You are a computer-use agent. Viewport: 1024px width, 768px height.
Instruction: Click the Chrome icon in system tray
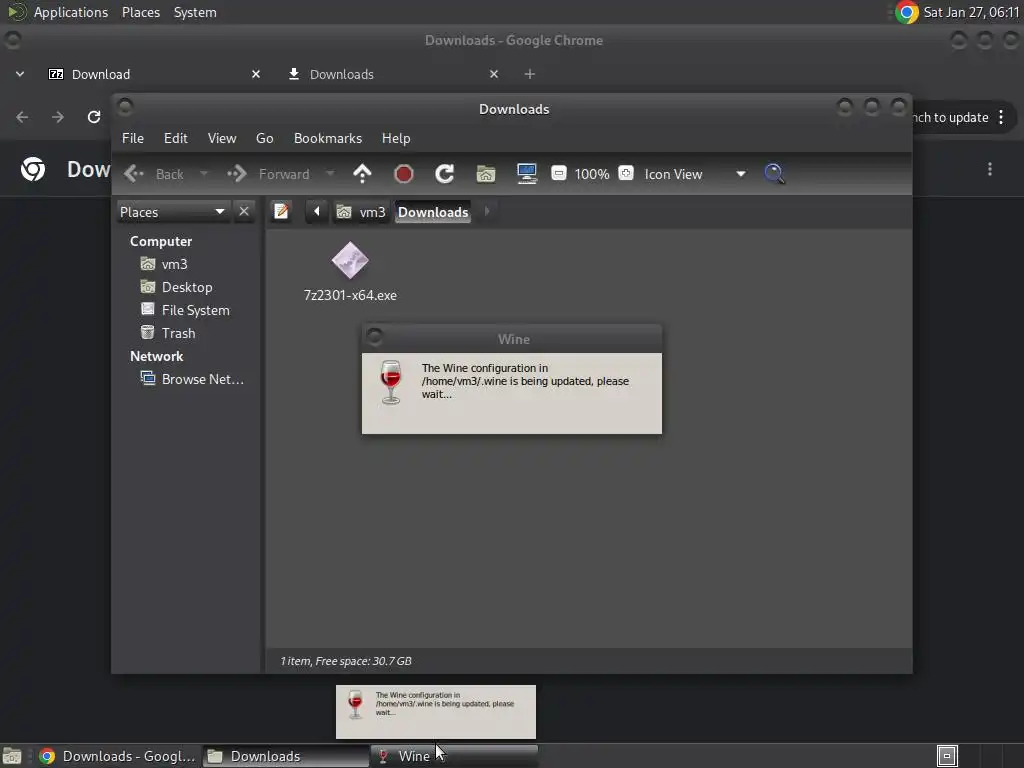906,12
